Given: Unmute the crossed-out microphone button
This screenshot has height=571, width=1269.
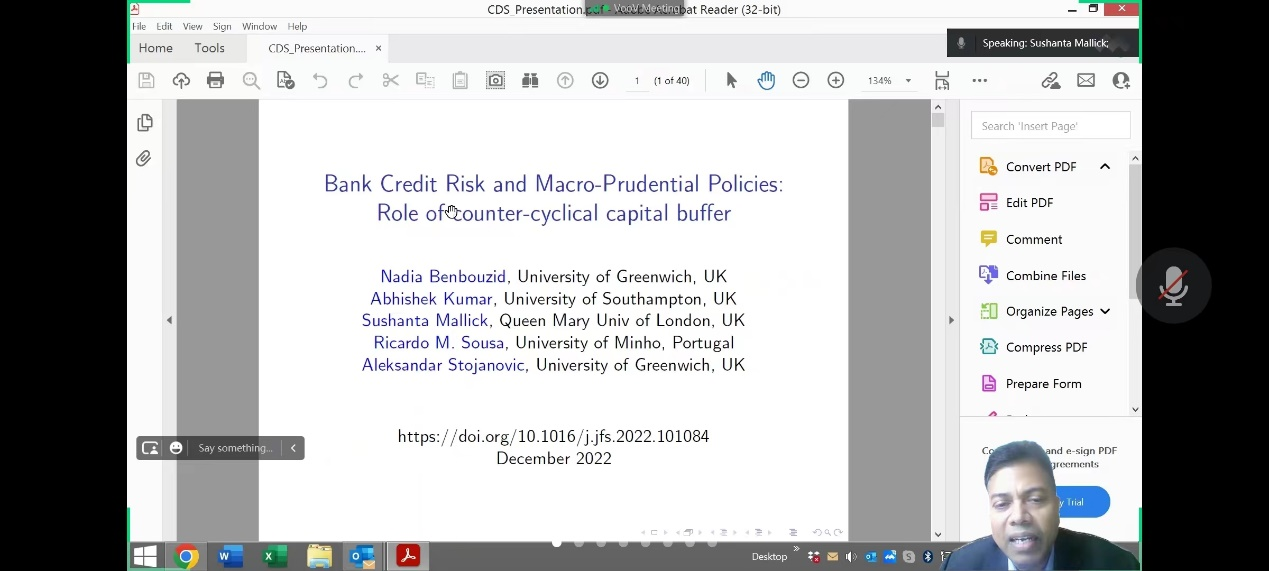Looking at the screenshot, I should click(x=1173, y=287).
